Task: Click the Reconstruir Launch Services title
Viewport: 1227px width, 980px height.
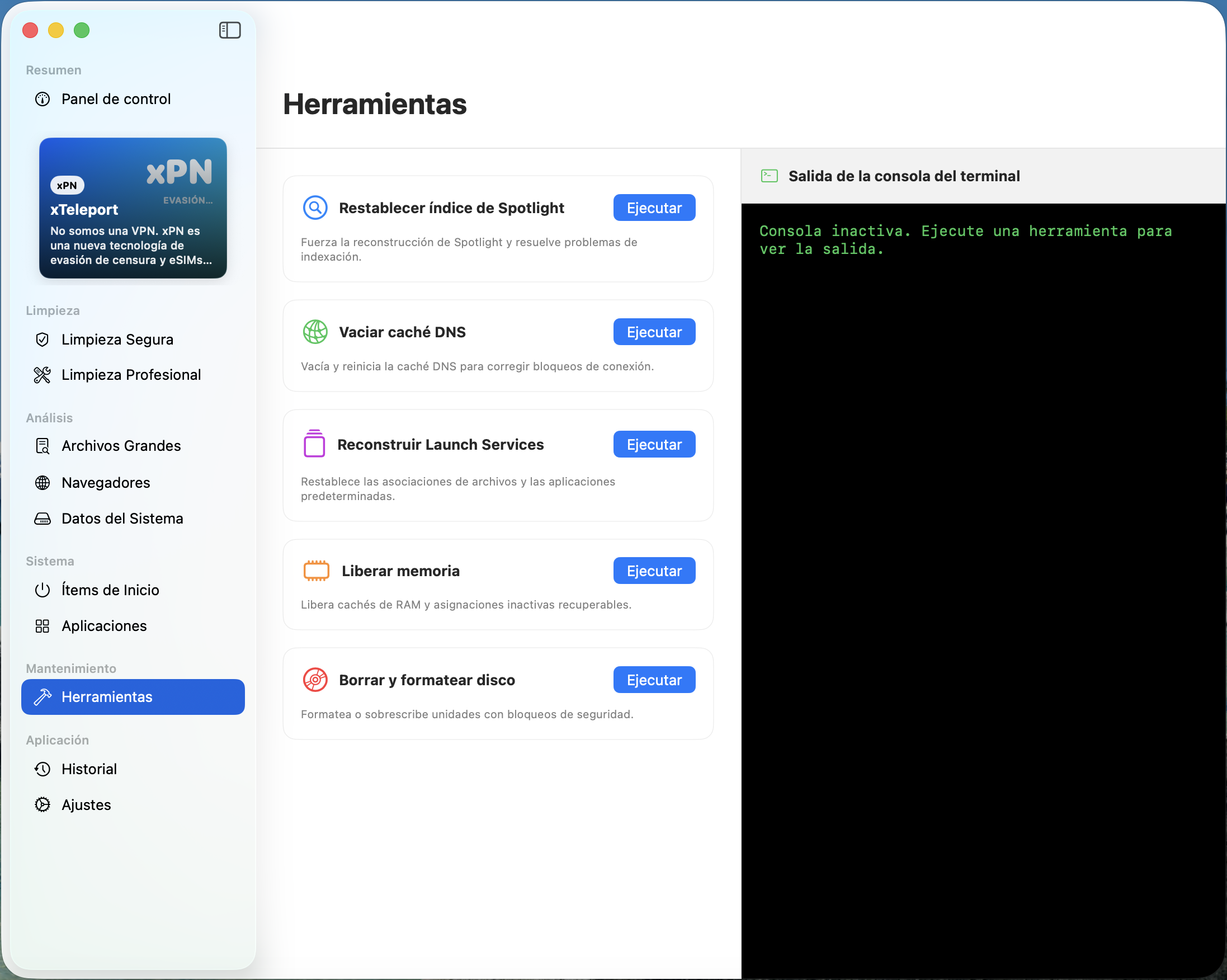Action: 441,445
